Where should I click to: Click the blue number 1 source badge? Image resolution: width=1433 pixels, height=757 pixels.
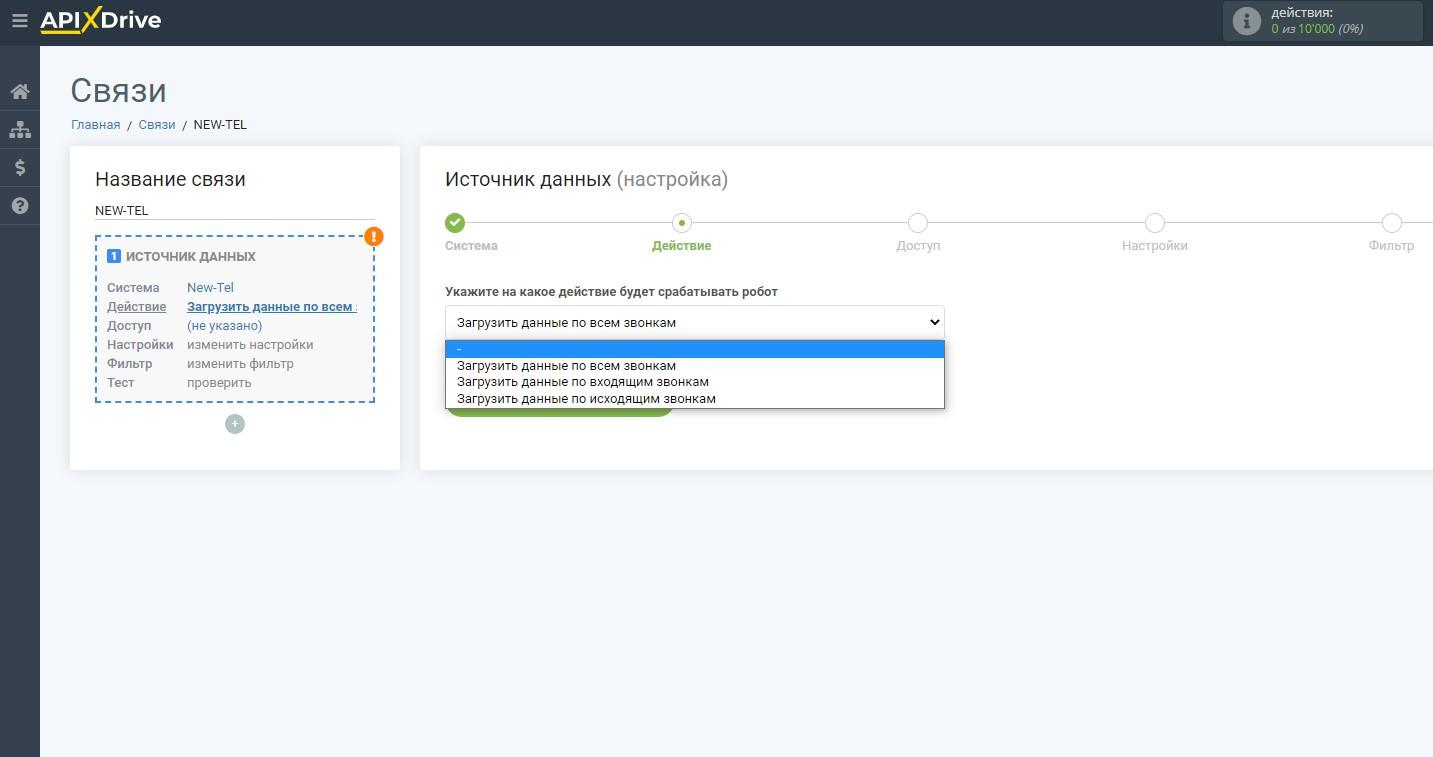114,256
